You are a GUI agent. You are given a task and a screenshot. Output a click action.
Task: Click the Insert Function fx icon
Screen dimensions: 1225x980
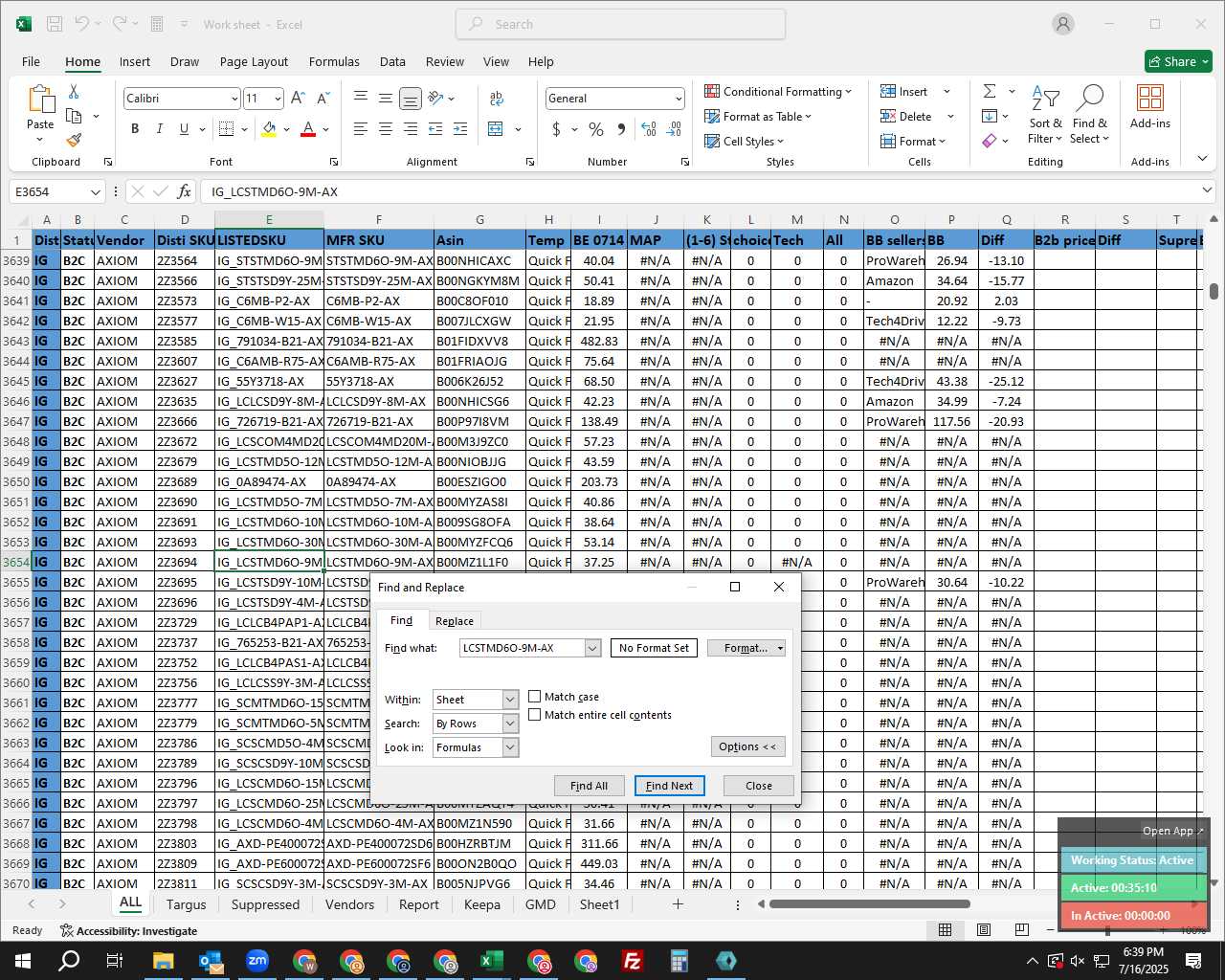tap(184, 191)
